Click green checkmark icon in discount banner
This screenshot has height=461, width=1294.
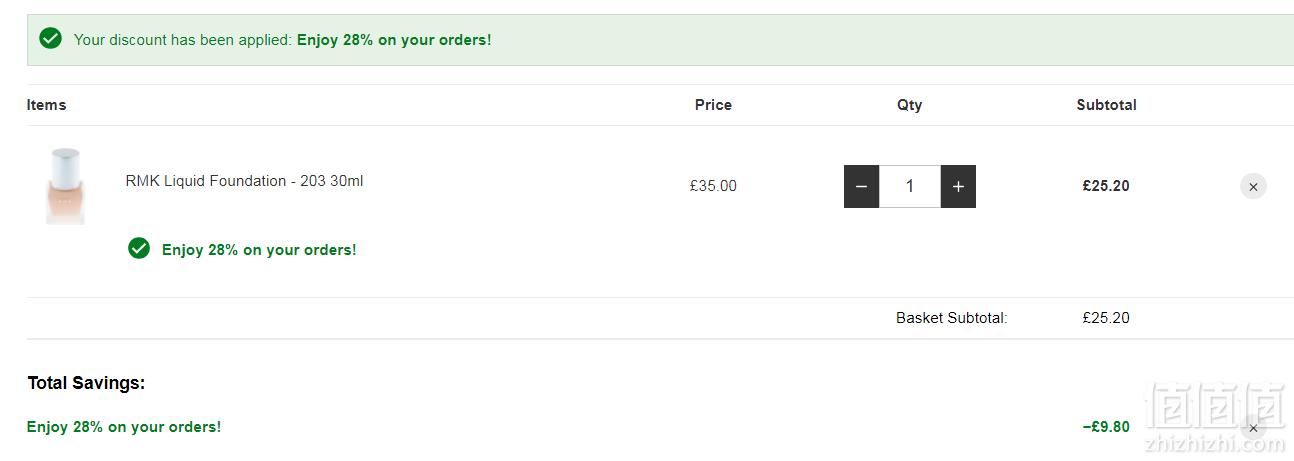pos(50,38)
